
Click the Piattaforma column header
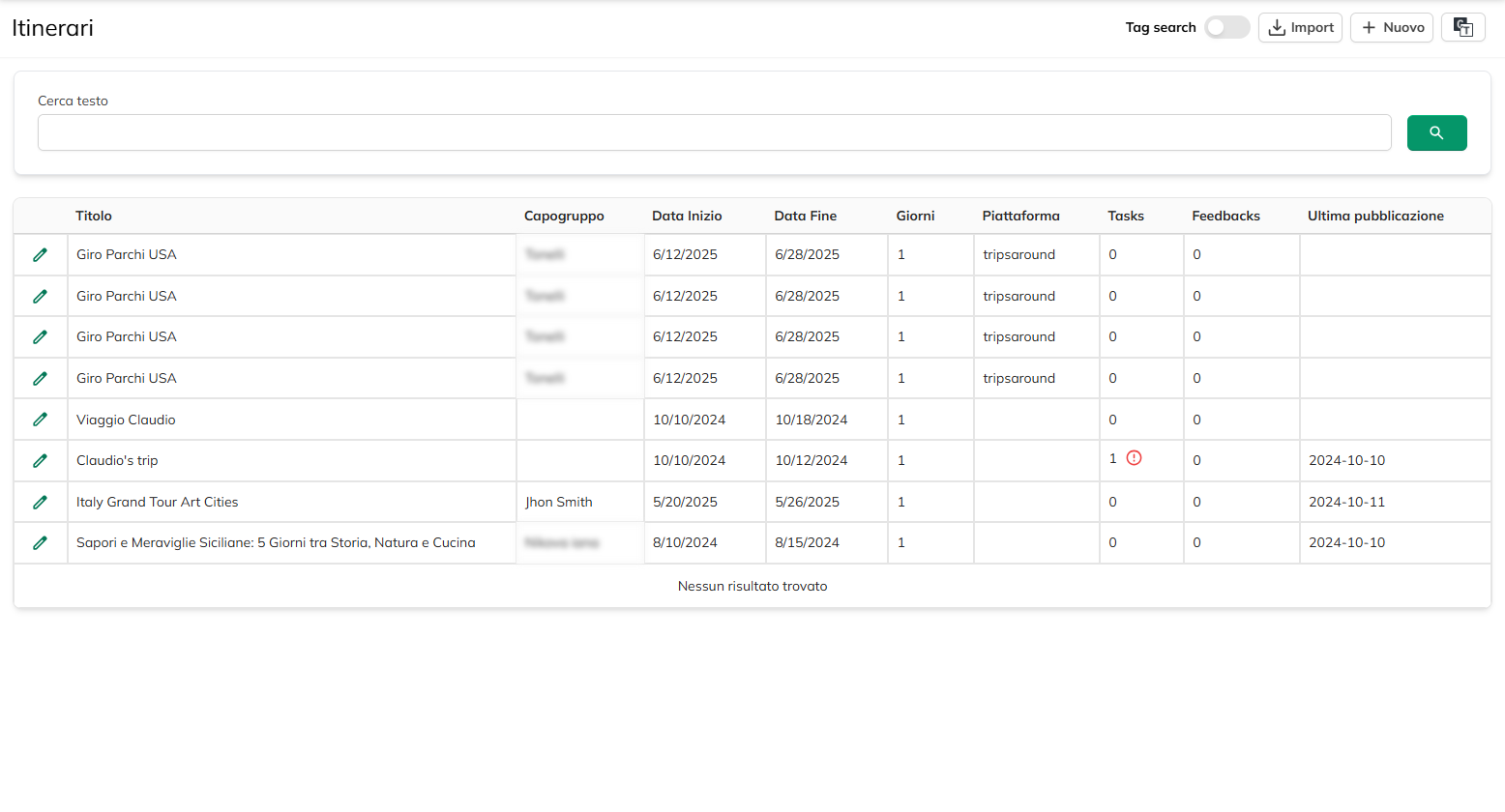(x=1020, y=217)
